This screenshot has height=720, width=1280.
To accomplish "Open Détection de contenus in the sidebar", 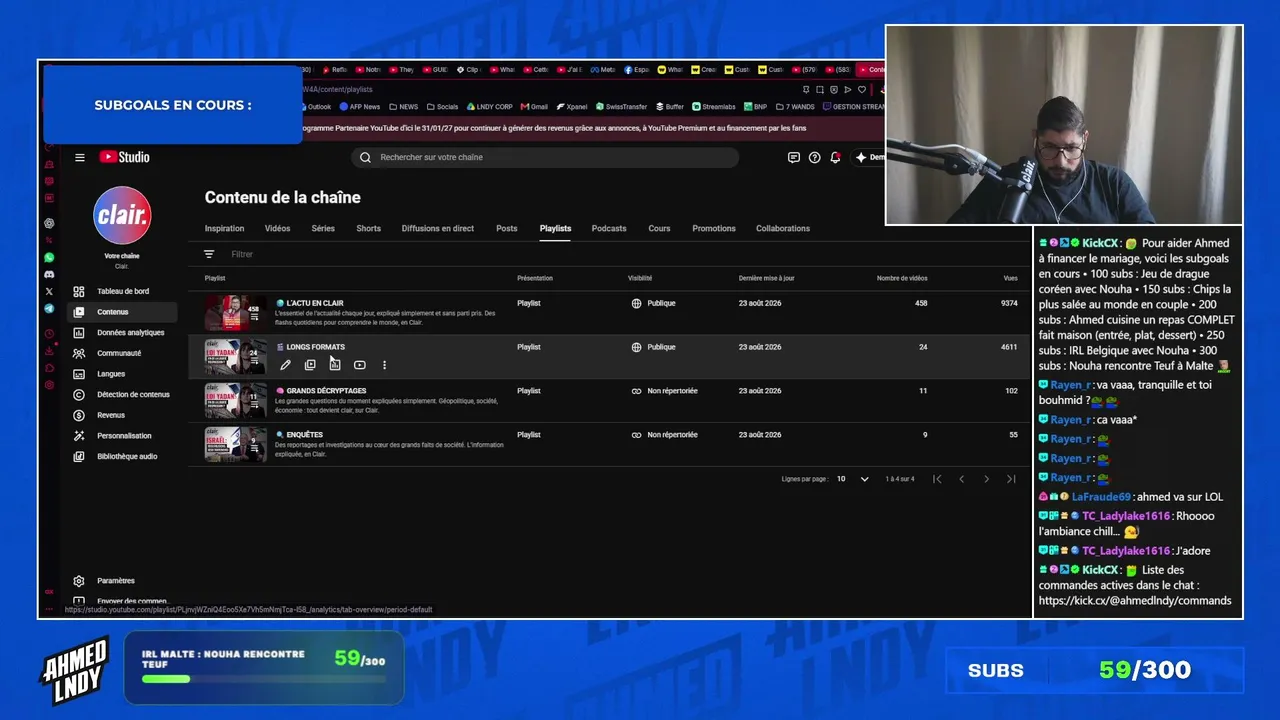I will [x=122, y=394].
